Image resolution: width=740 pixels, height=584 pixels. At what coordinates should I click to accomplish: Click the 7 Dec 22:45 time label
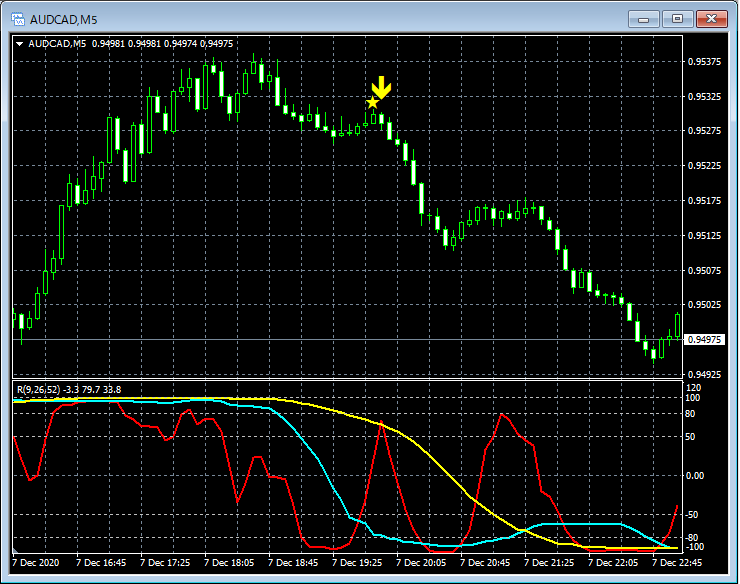677,563
